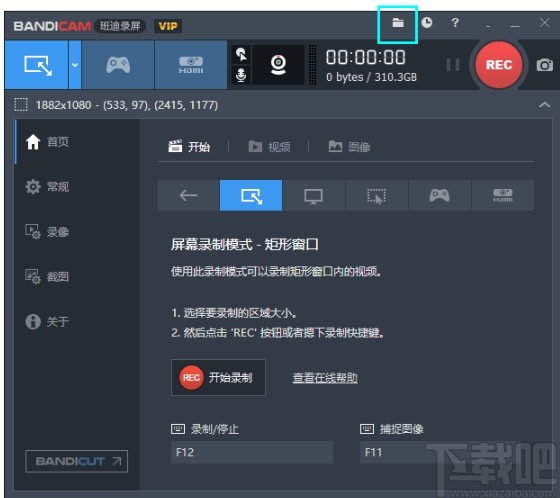The height and width of the screenshot is (498, 560).
Task: Open the 首页 home sidebar item
Action: point(78,142)
